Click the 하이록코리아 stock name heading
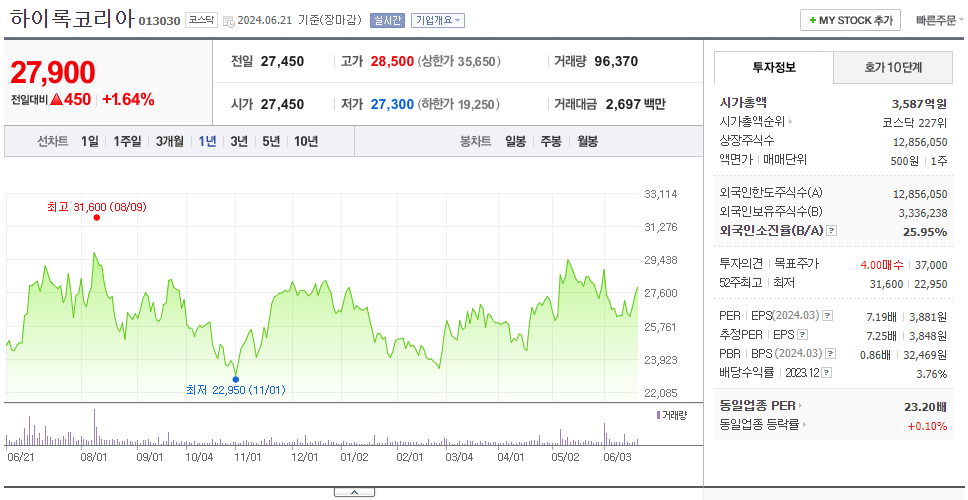 [x=72, y=19]
